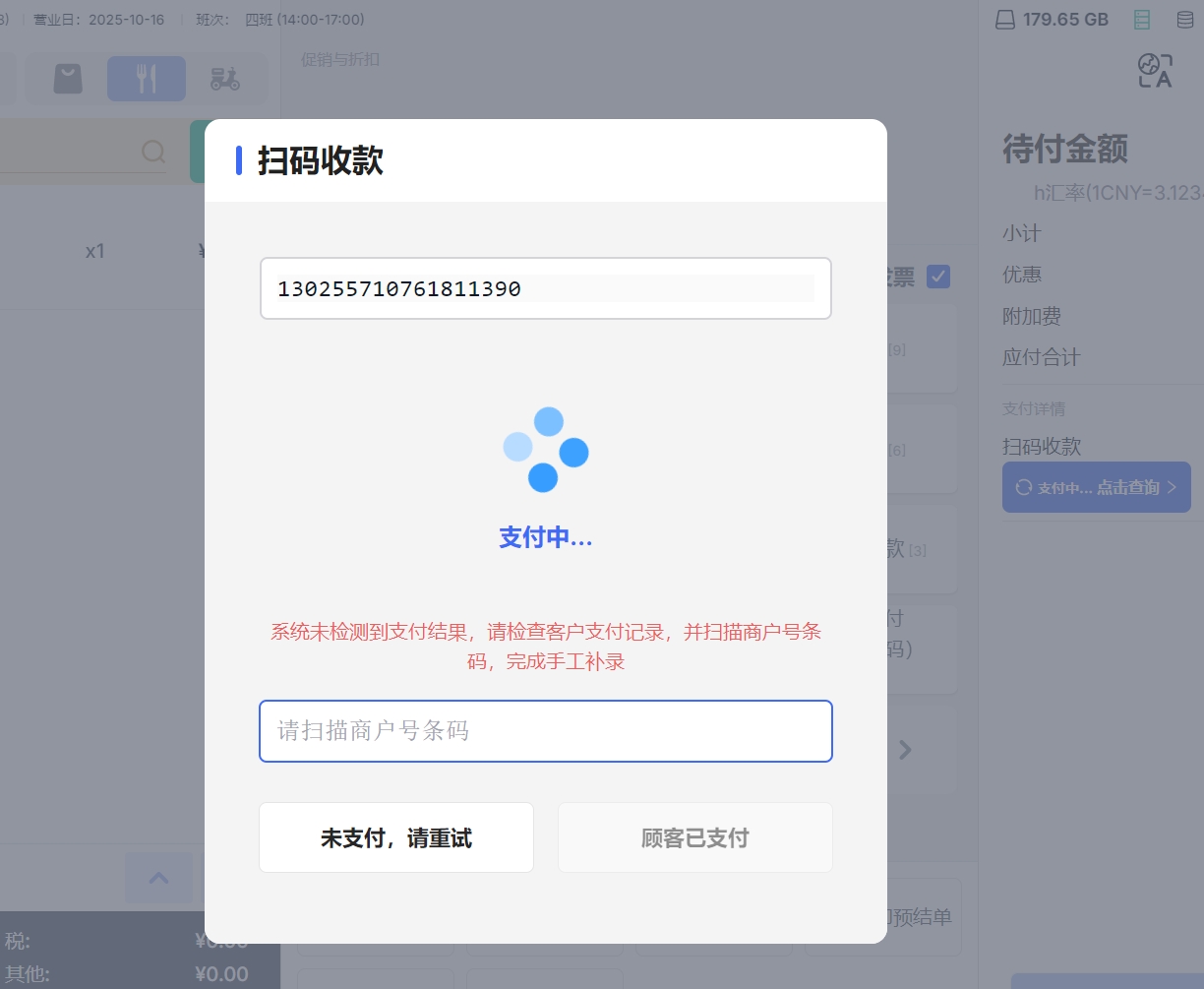The image size is (1204, 989).
Task: Click 支付中 点击查询 payment status button
Action: pos(1096,487)
